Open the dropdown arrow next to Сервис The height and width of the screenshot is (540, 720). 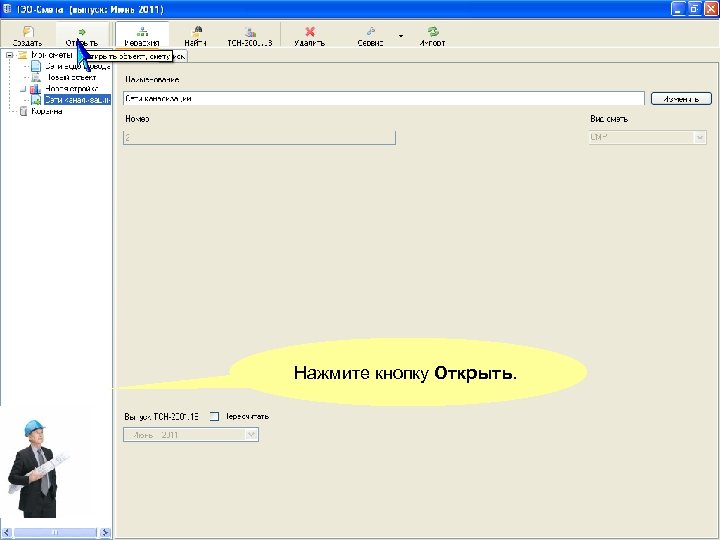point(401,36)
